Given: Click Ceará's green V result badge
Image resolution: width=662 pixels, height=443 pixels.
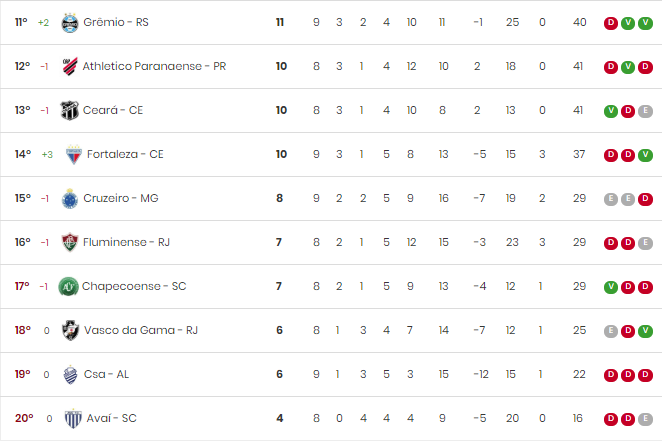Looking at the screenshot, I should 610,111.
